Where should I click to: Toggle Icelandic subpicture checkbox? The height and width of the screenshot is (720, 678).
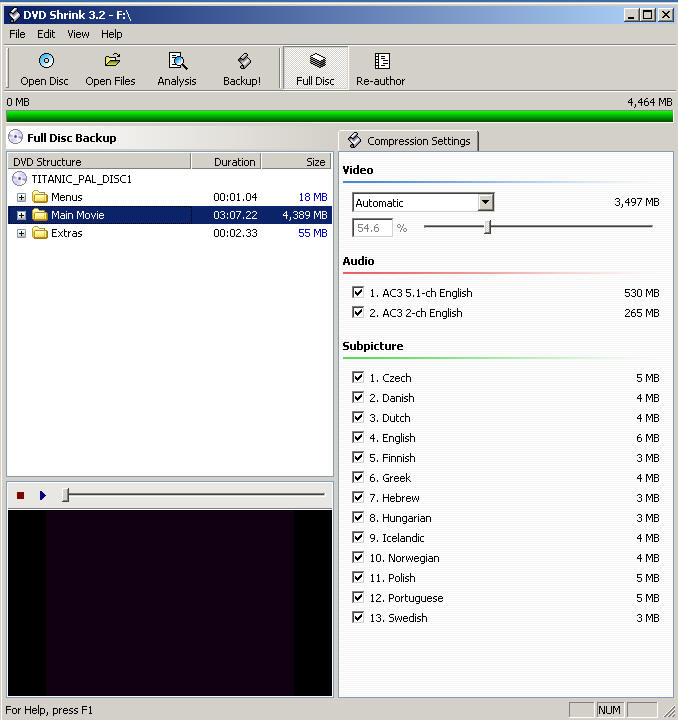(x=358, y=537)
